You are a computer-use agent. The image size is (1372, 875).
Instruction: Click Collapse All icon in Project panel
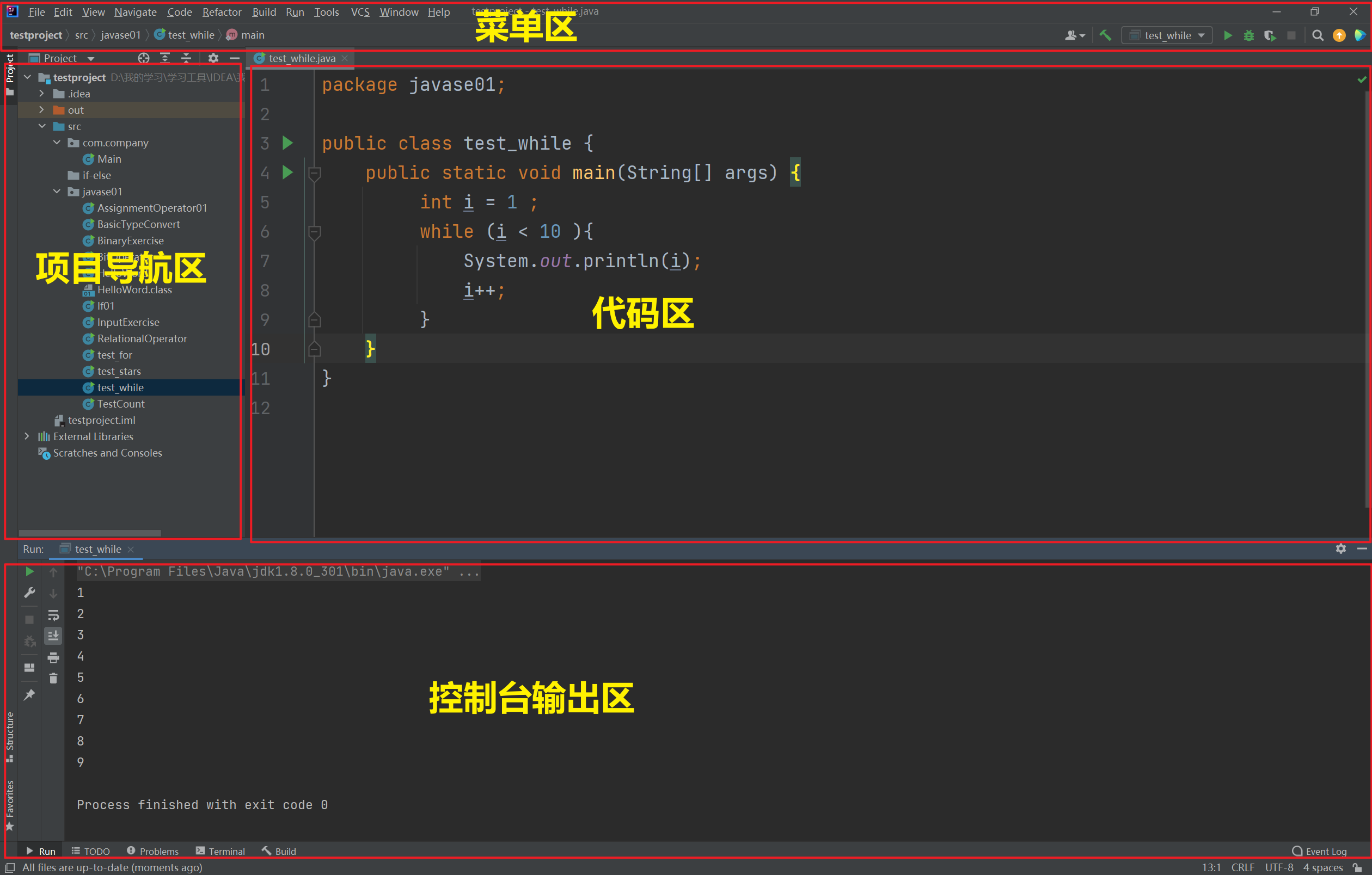point(186,58)
